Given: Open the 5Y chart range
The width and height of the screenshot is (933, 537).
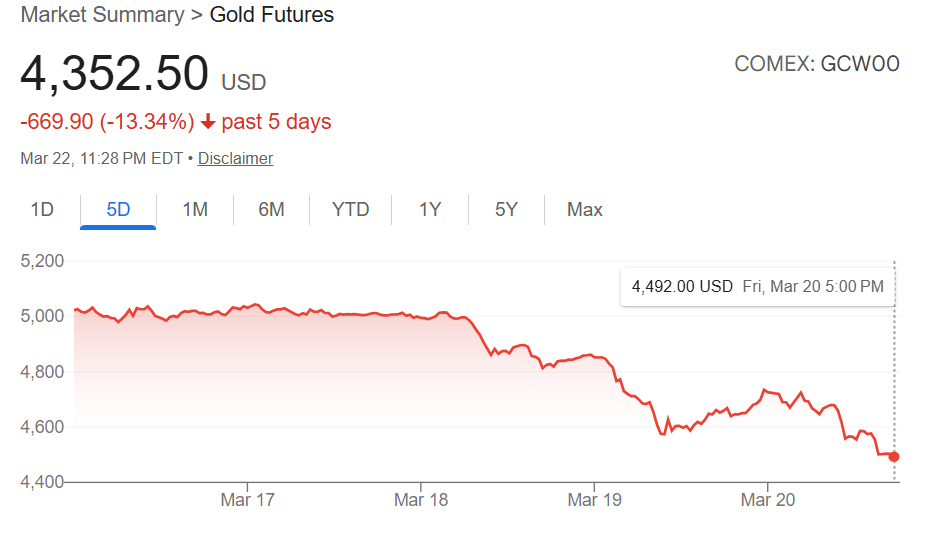Looking at the screenshot, I should click(506, 209).
